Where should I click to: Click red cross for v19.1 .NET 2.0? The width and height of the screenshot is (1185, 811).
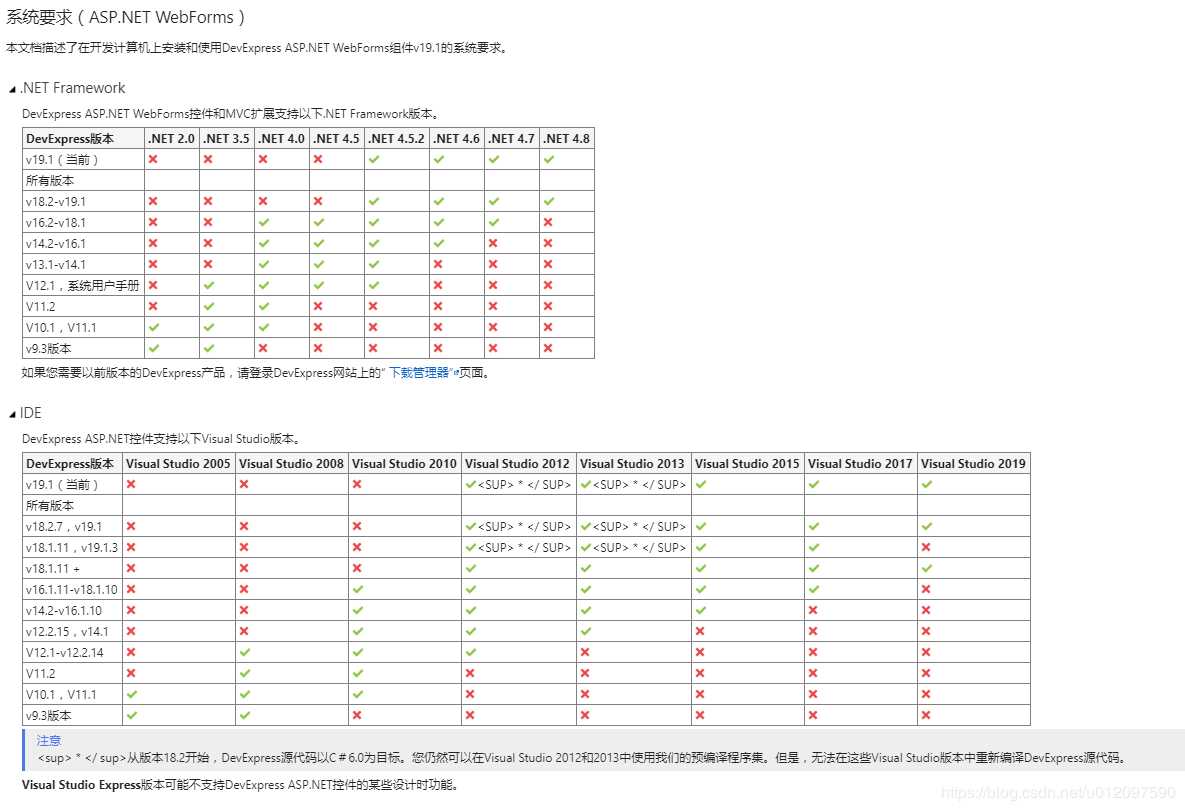(x=153, y=159)
